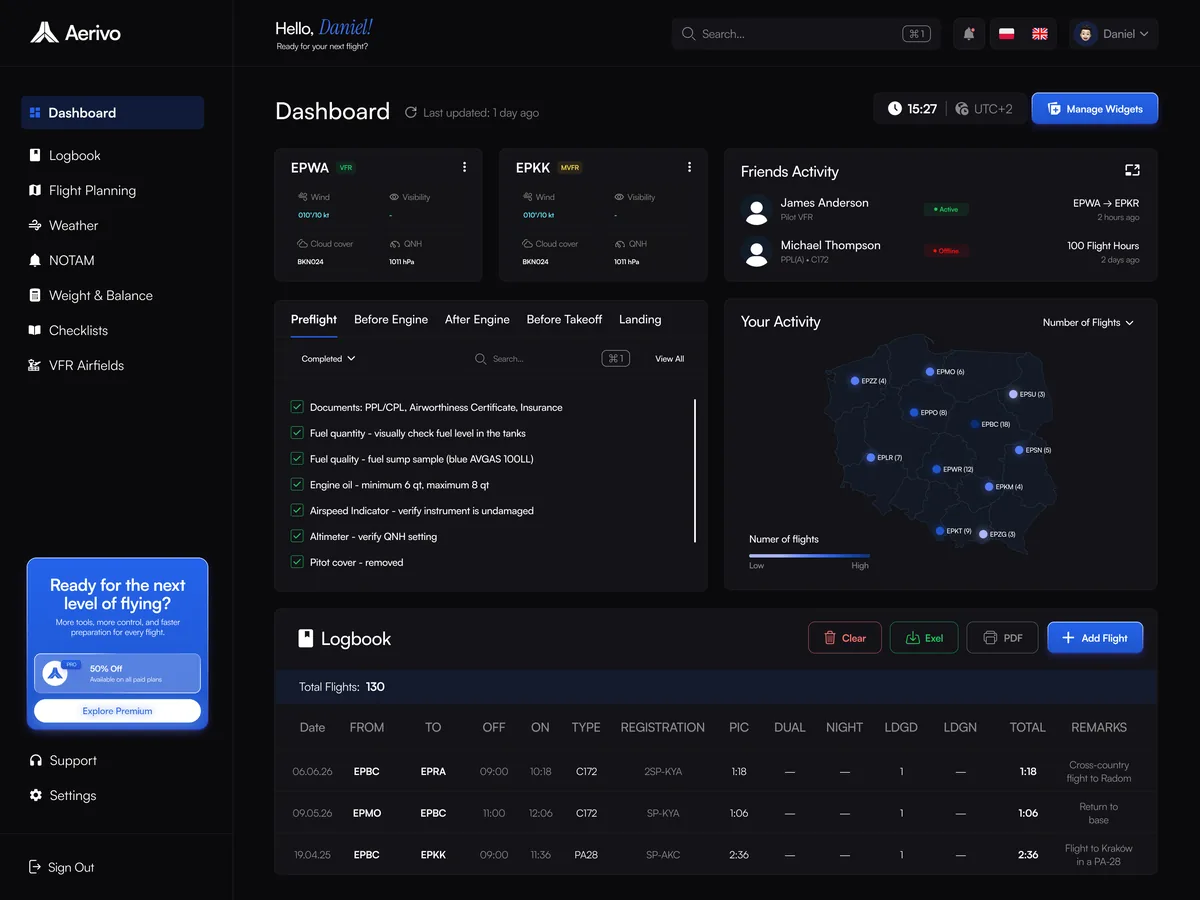
Task: Change the UTC+2 timezone setting
Action: (984, 109)
